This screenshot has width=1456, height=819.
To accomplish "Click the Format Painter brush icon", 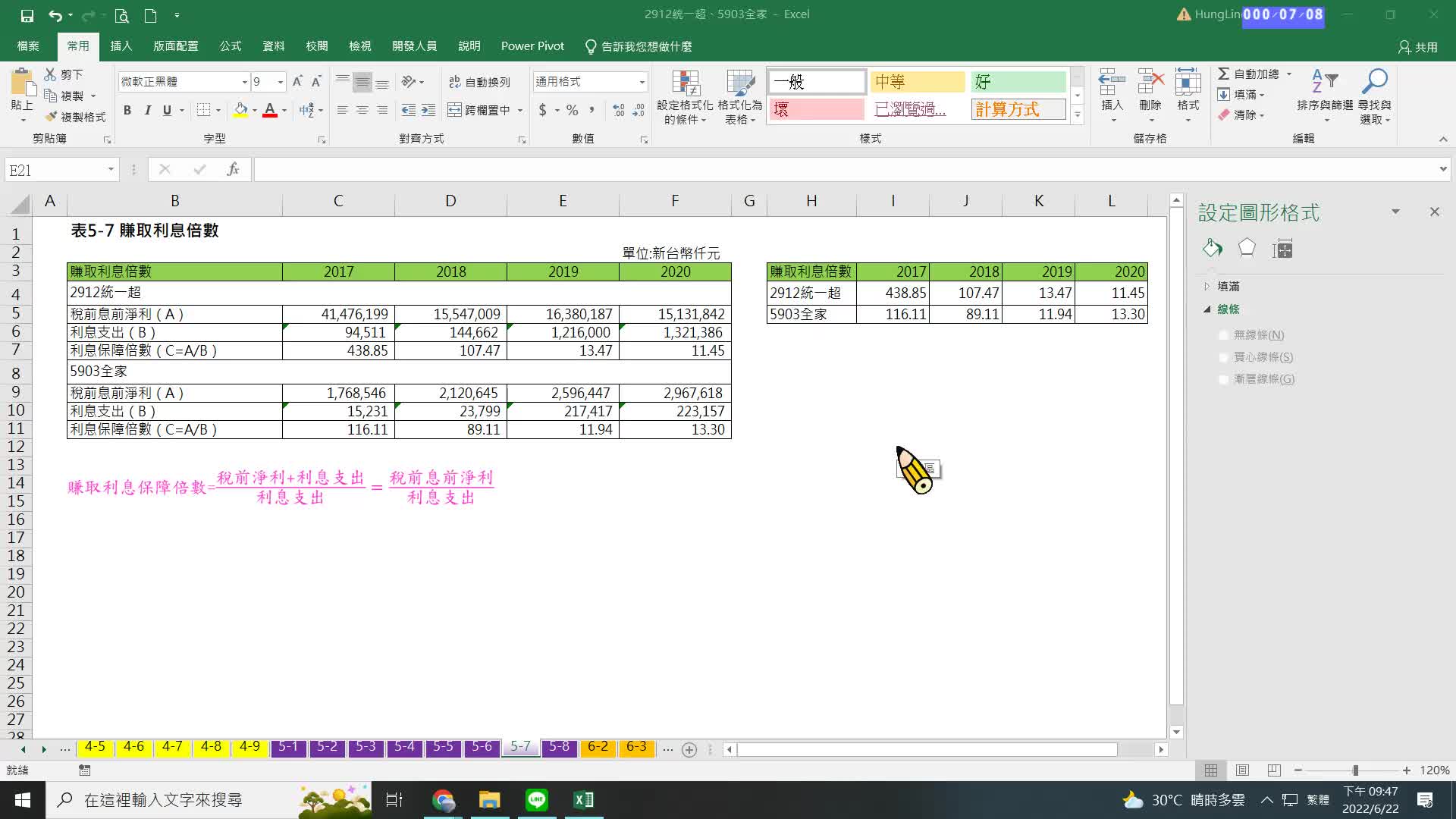I will [x=51, y=117].
